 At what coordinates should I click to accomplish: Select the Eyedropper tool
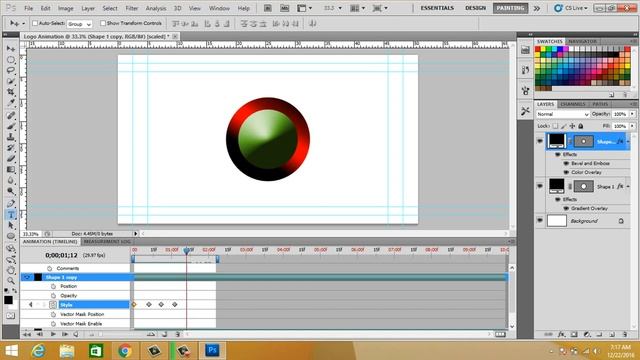click(x=11, y=102)
